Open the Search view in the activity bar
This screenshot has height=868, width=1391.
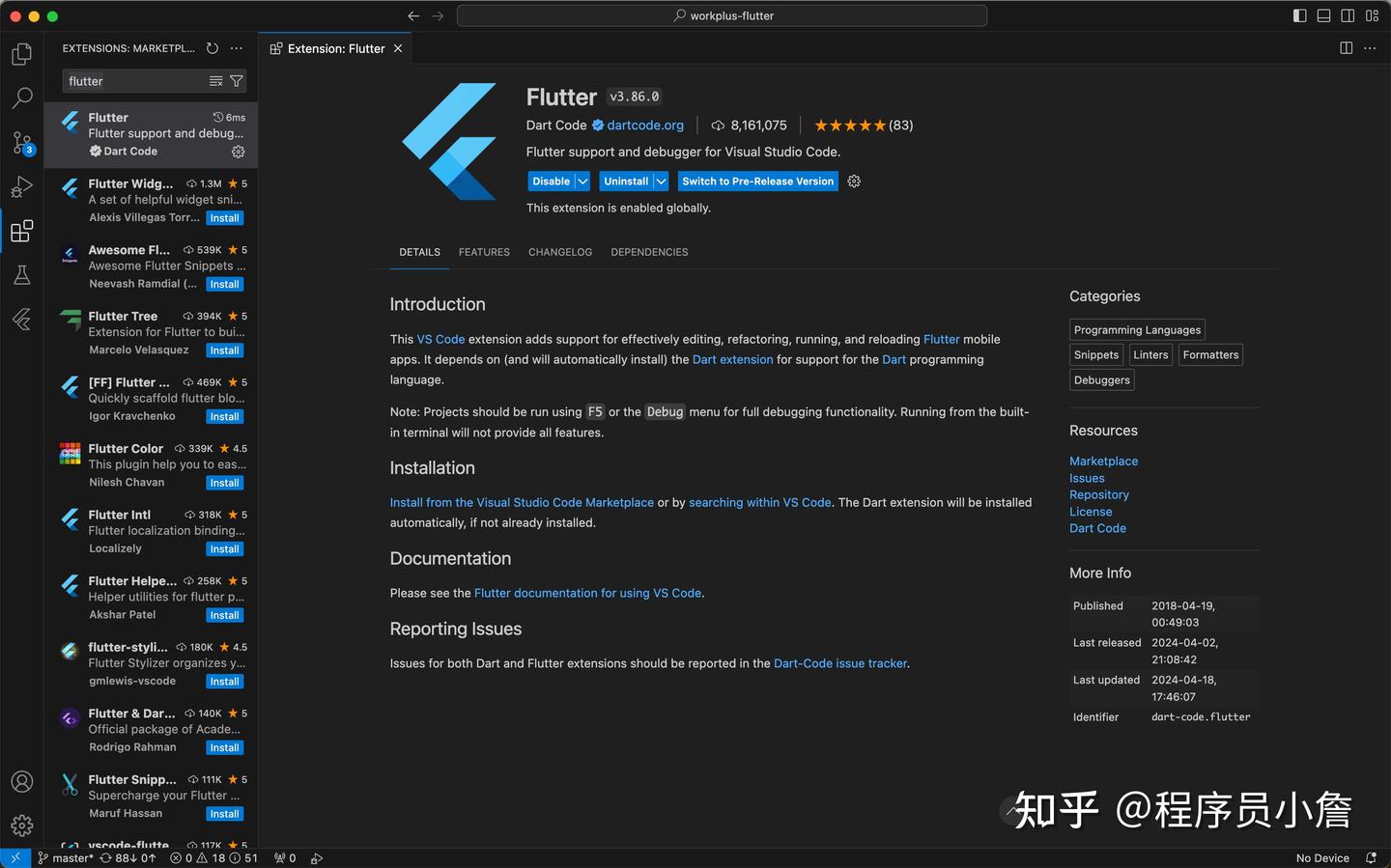pyautogui.click(x=21, y=98)
